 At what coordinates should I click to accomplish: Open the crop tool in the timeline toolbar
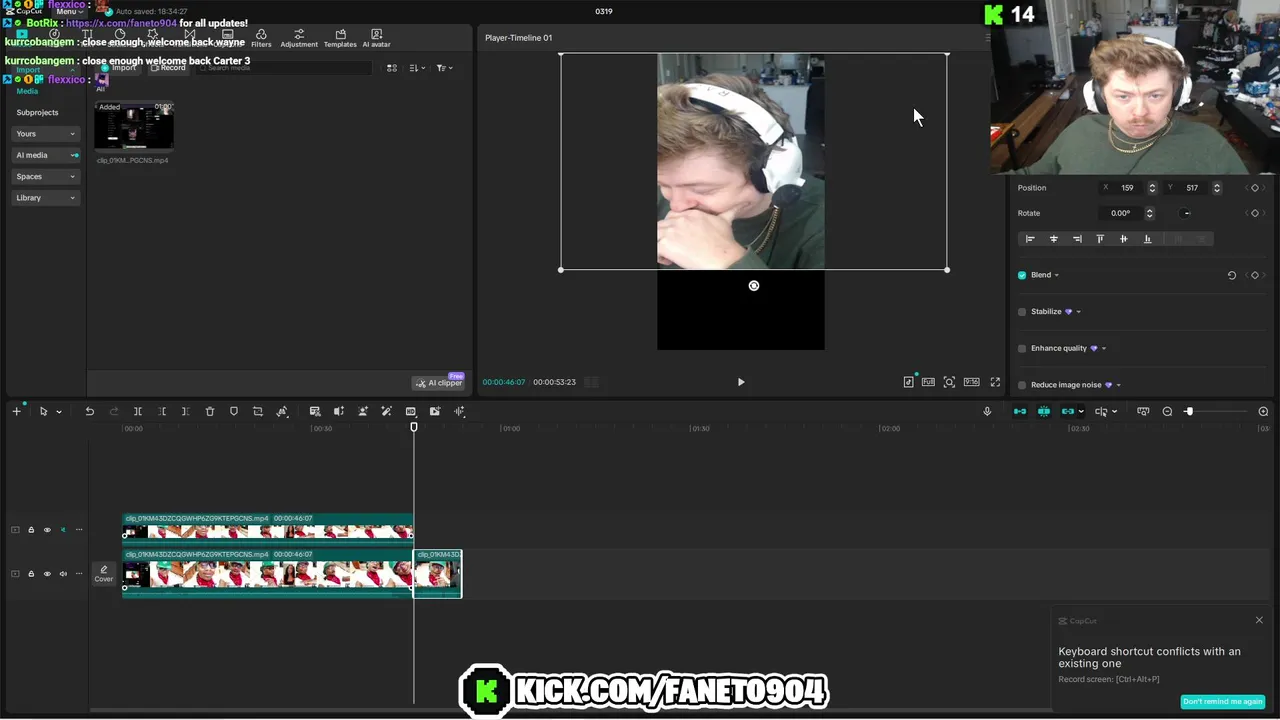pyautogui.click(x=258, y=411)
